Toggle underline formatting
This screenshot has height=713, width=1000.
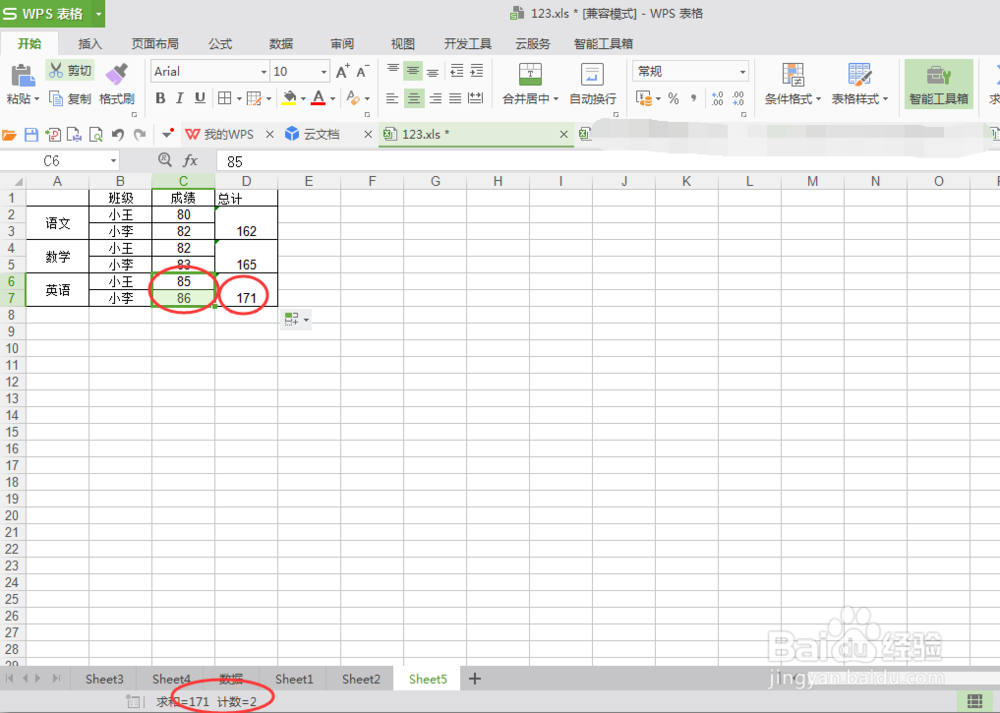click(x=200, y=98)
